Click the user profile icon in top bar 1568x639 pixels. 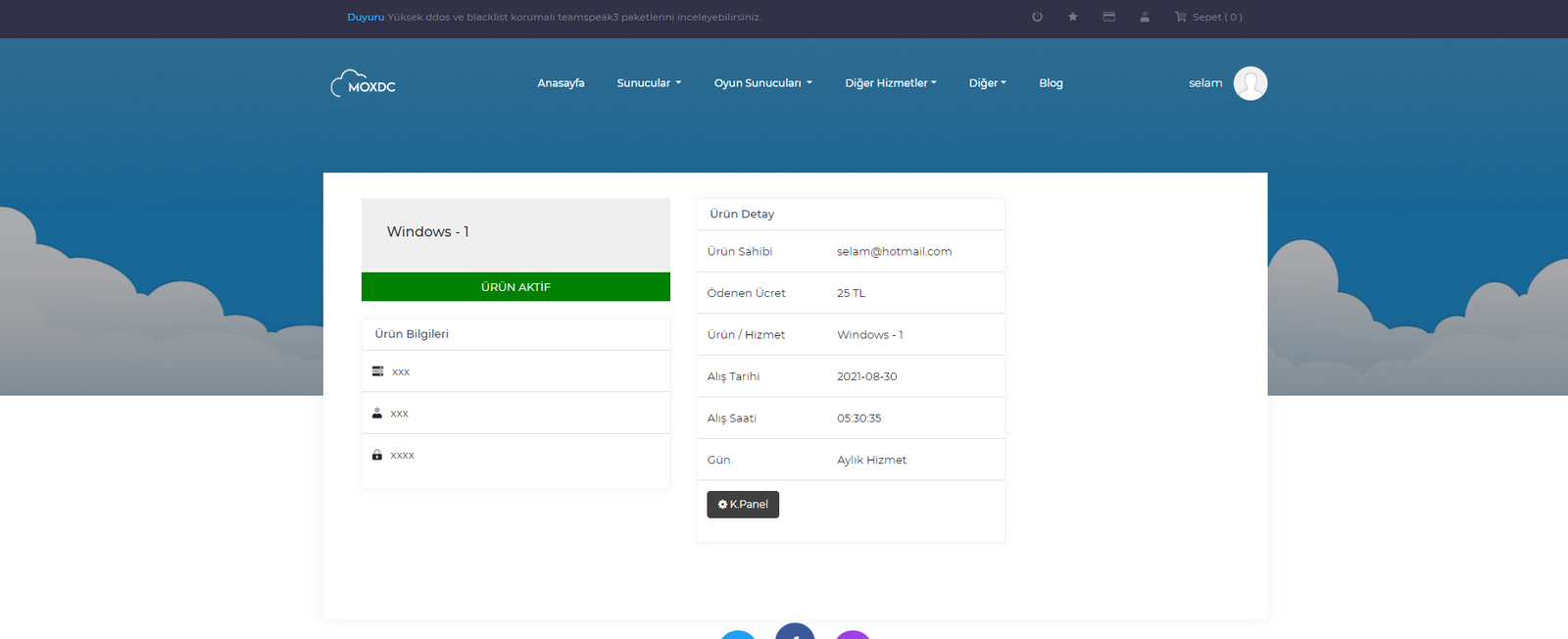coord(1145,17)
